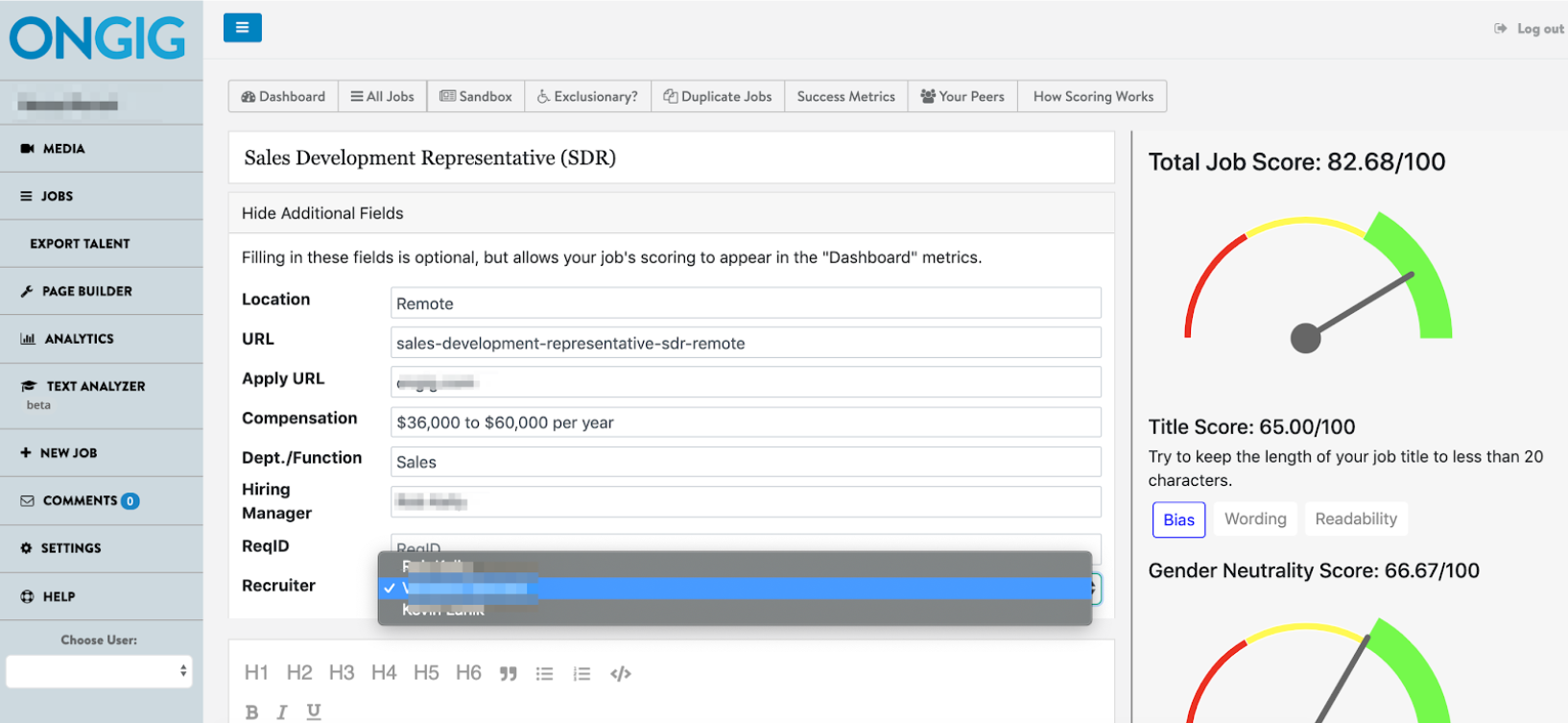Select the Bias tab
1568x723 pixels.
coord(1178,519)
